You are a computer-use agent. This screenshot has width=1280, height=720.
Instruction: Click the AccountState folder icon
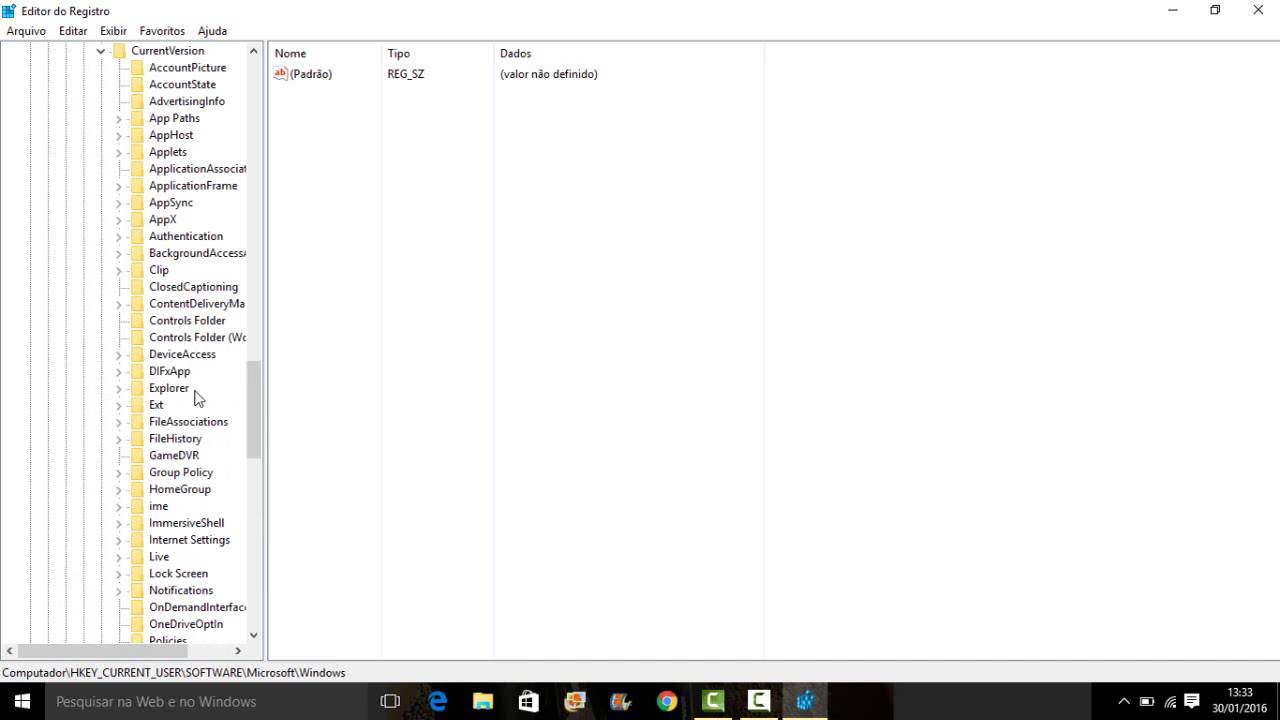[x=137, y=85]
